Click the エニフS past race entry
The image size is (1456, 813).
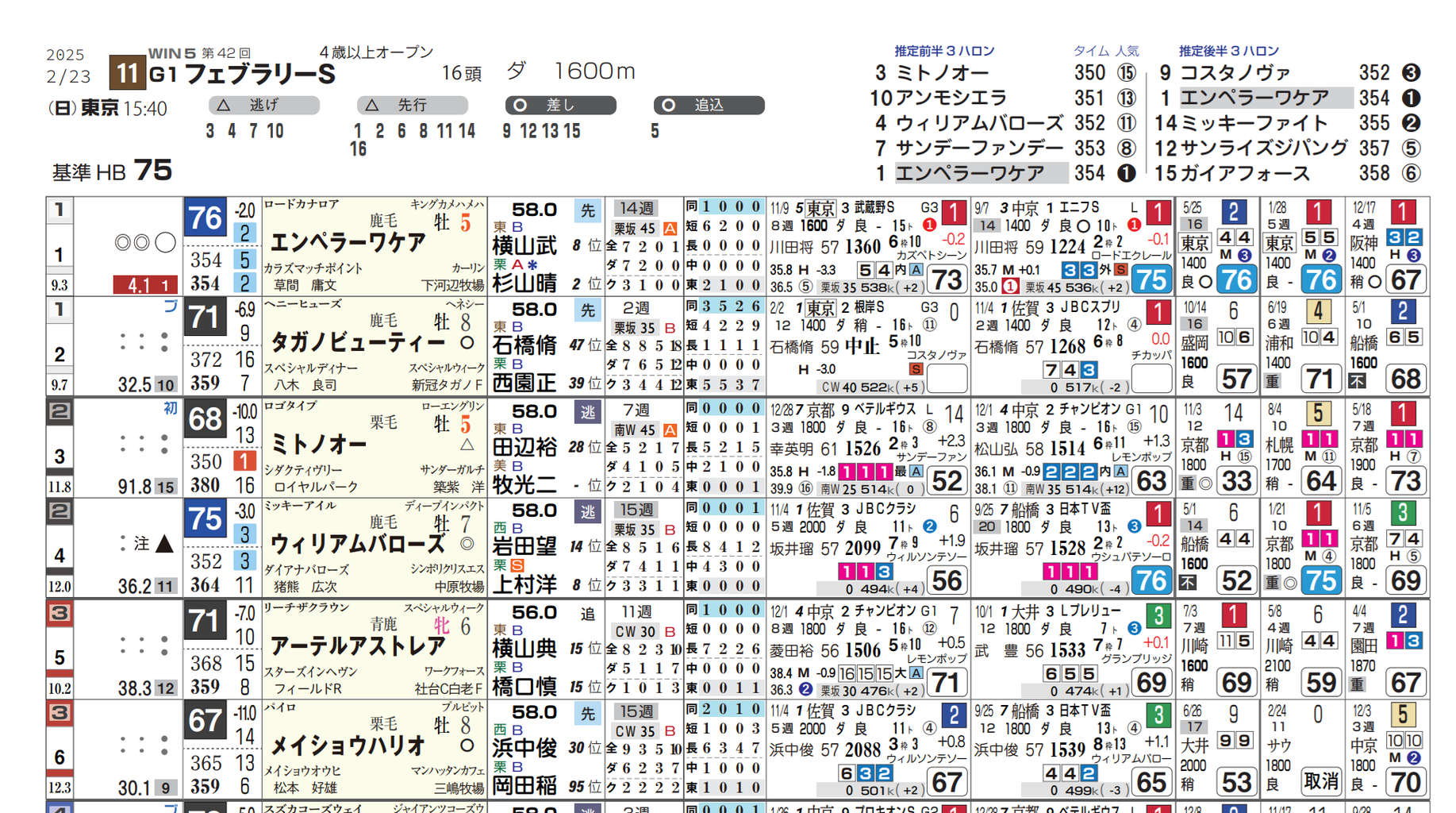[x=1073, y=246]
